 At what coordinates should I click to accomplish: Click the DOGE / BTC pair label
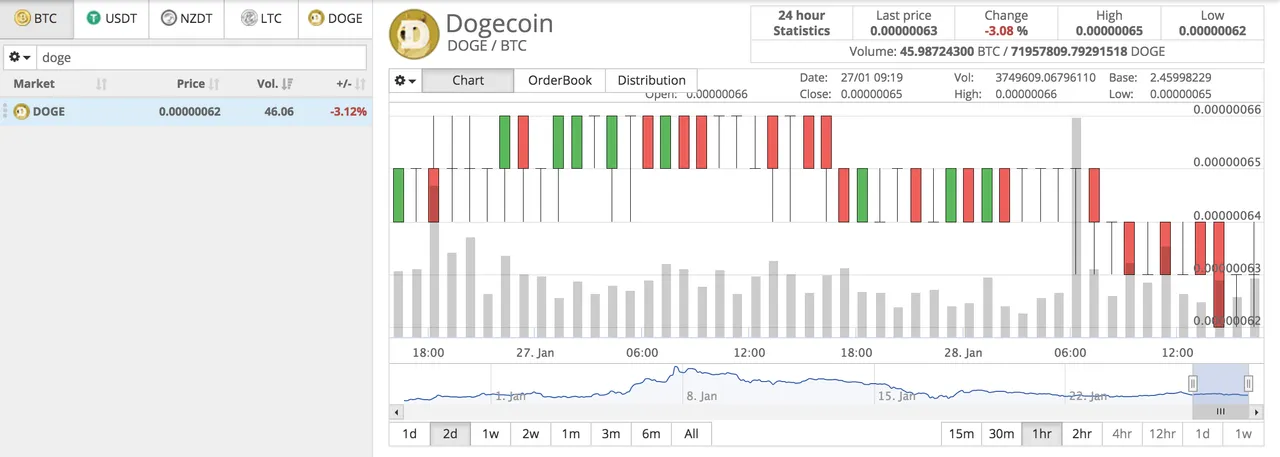point(486,47)
